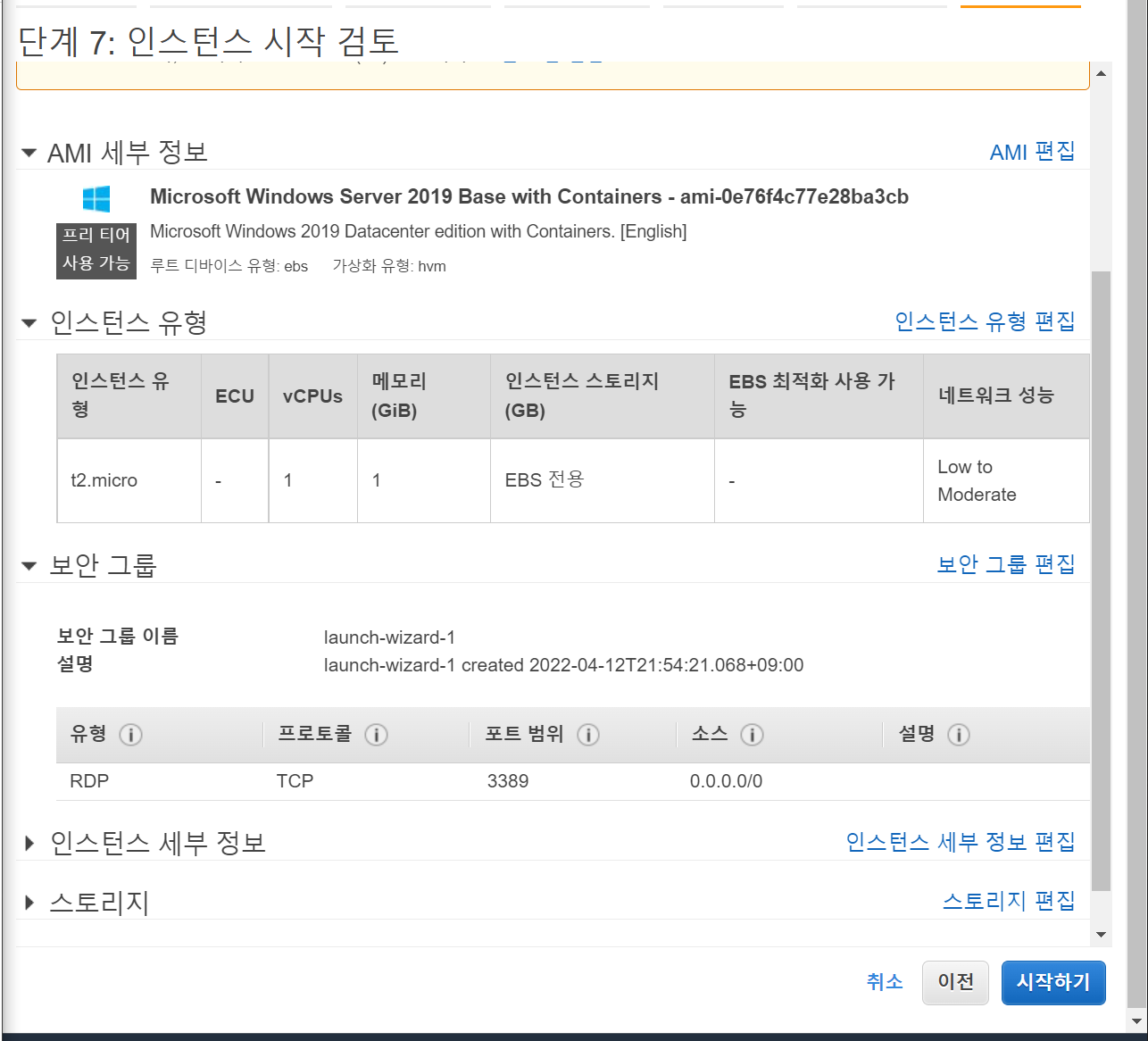
Task: Click the AMI title Microsoft Windows Server 2019
Action: click(x=528, y=196)
